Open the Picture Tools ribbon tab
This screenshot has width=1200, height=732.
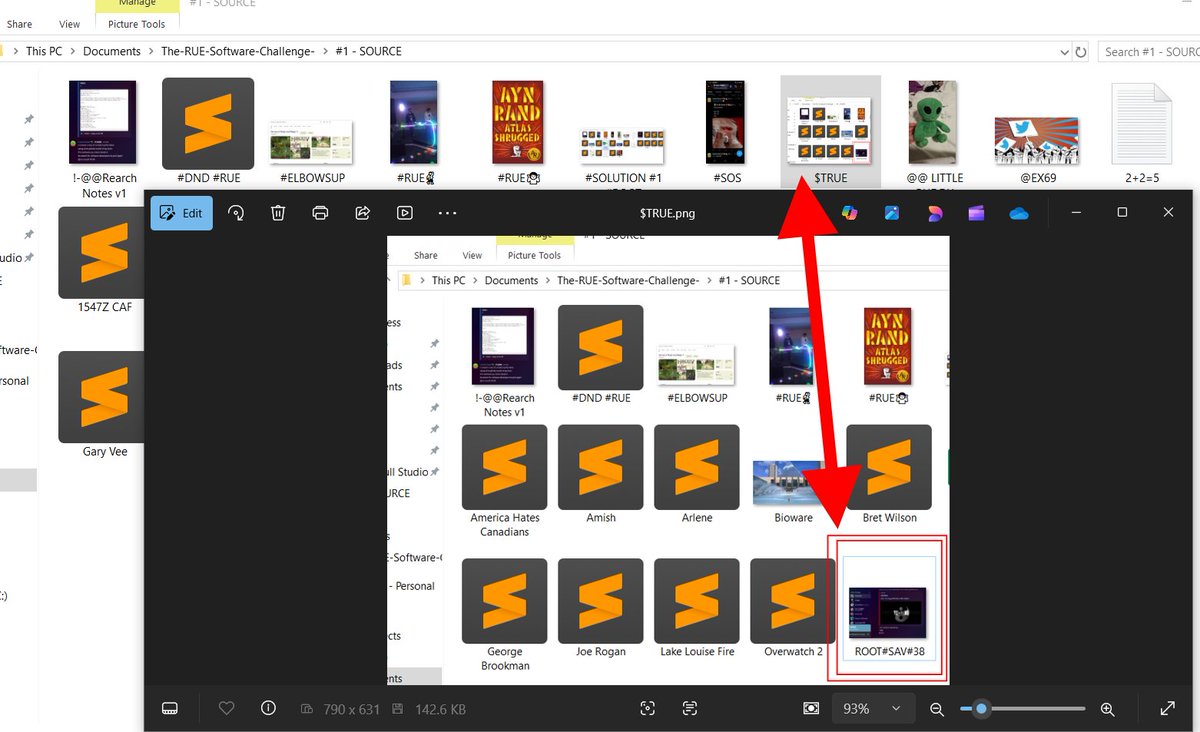pyautogui.click(x=137, y=23)
